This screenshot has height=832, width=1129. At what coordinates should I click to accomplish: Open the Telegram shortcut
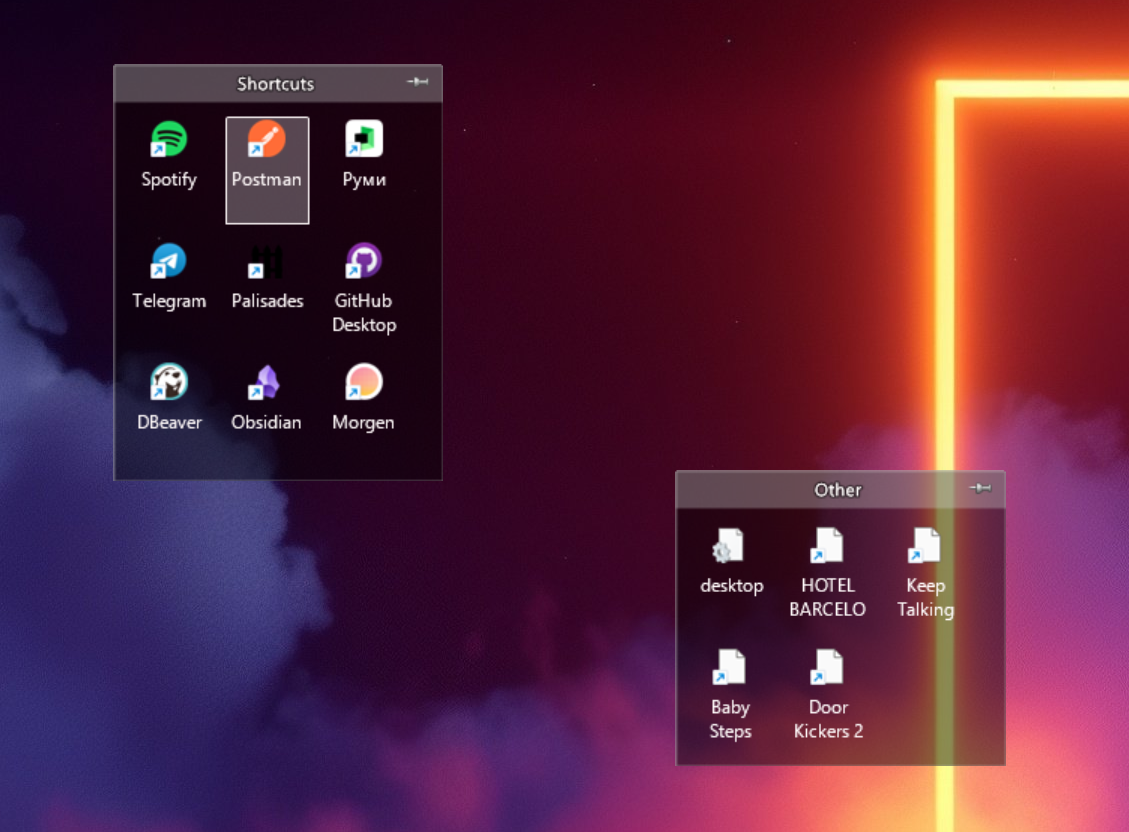(x=168, y=262)
